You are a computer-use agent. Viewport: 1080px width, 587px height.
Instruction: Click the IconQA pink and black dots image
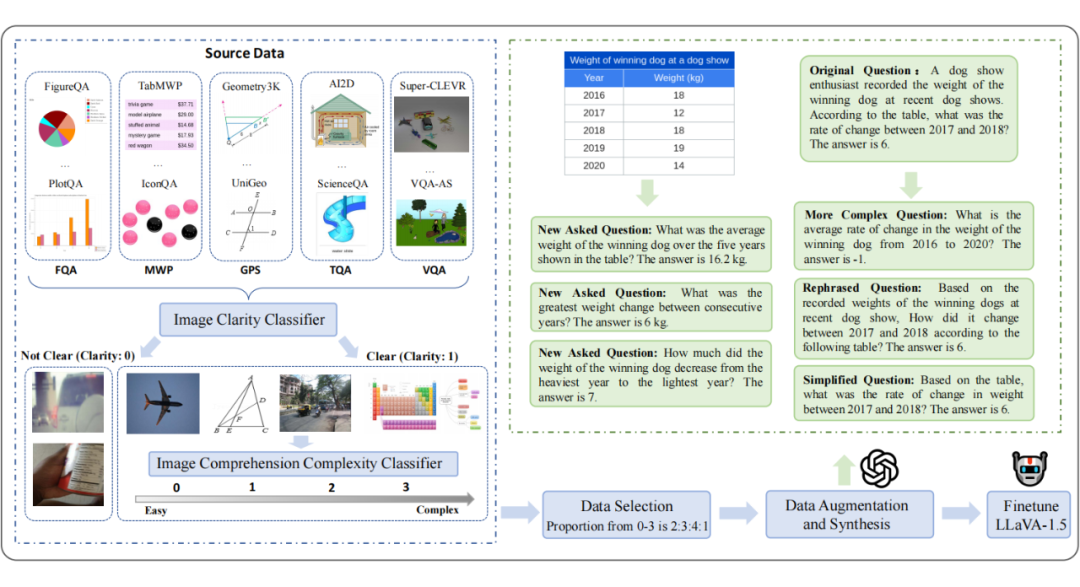point(160,223)
